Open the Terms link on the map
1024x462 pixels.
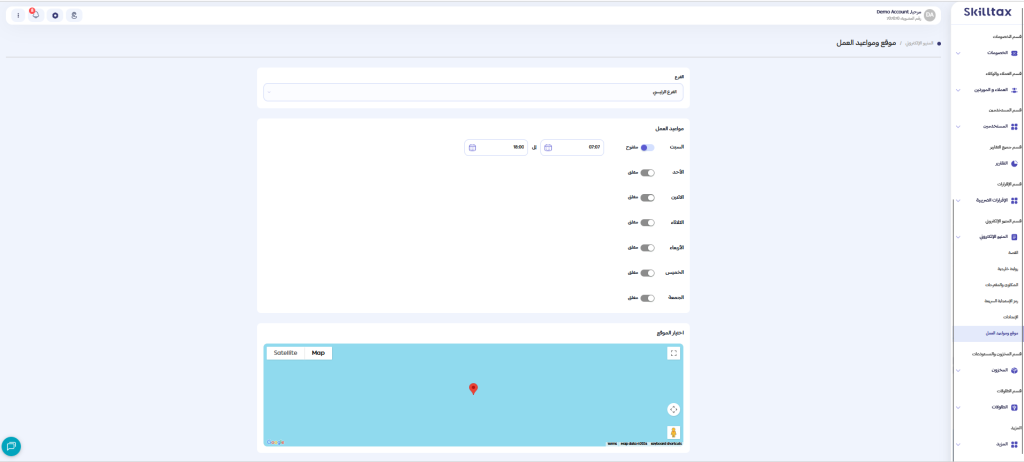pyautogui.click(x=612, y=443)
